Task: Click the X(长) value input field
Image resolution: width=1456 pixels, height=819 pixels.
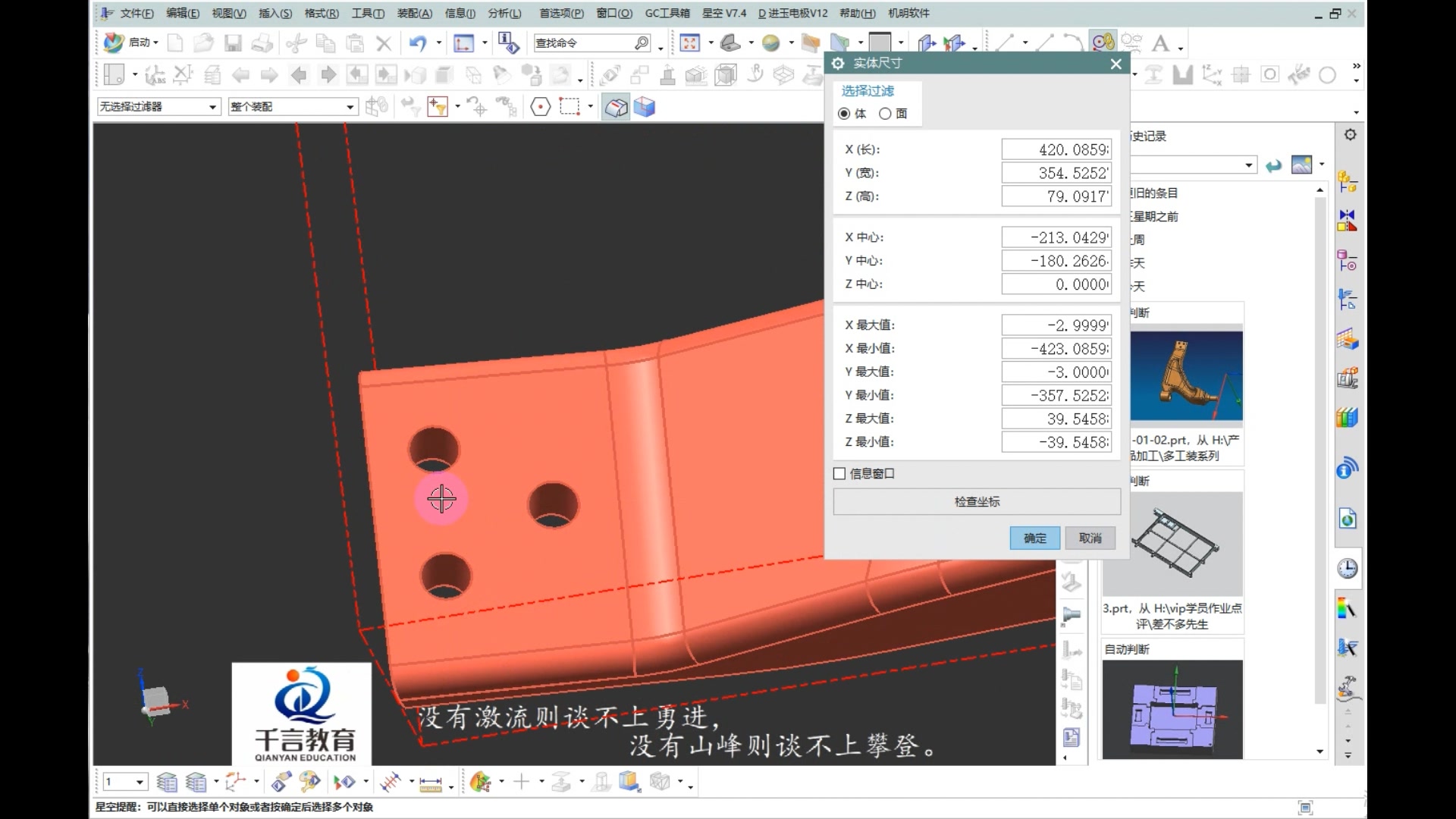Action: 1056,149
